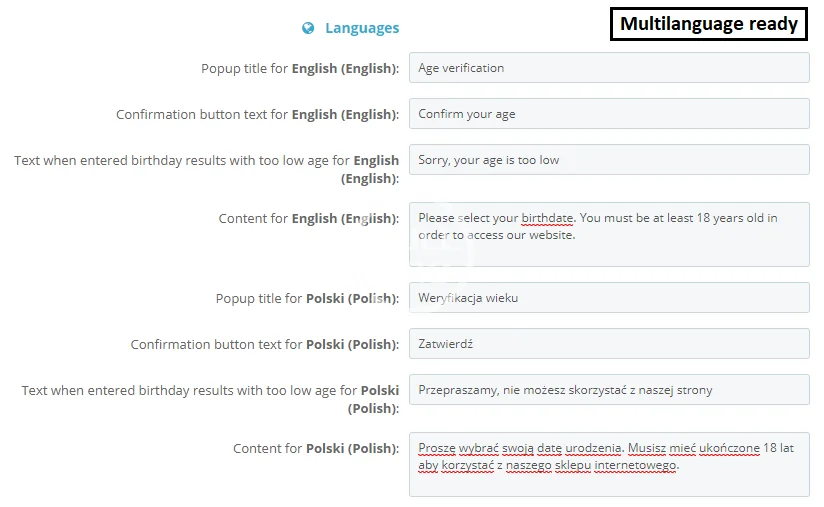824x507 pixels.
Task: Click the 'Popup title for Polski' label
Action: pyautogui.click(x=307, y=298)
